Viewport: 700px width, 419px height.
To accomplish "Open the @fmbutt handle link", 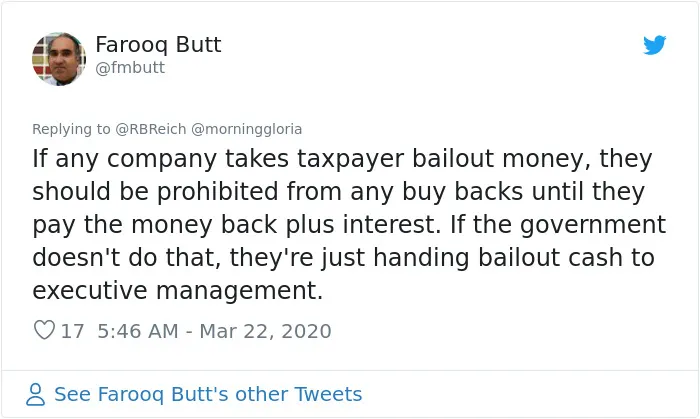I will (130, 68).
